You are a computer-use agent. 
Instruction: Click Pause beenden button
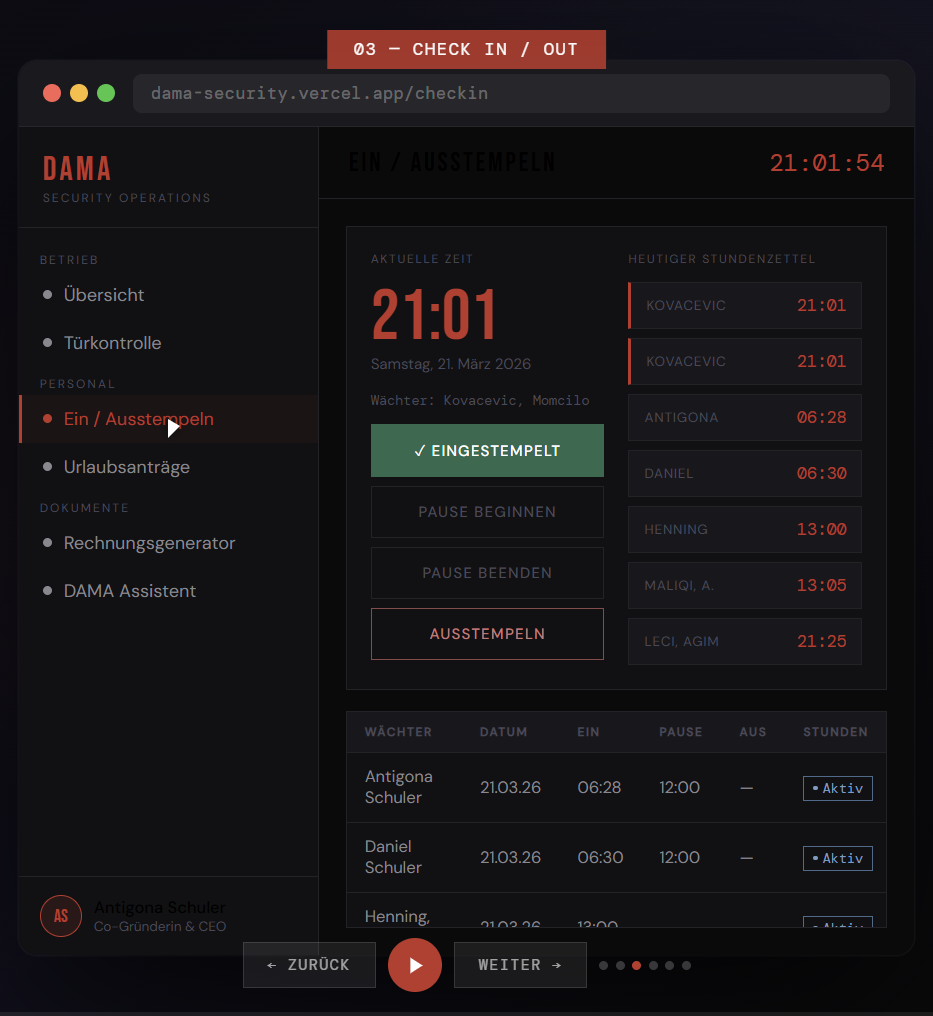click(x=487, y=573)
